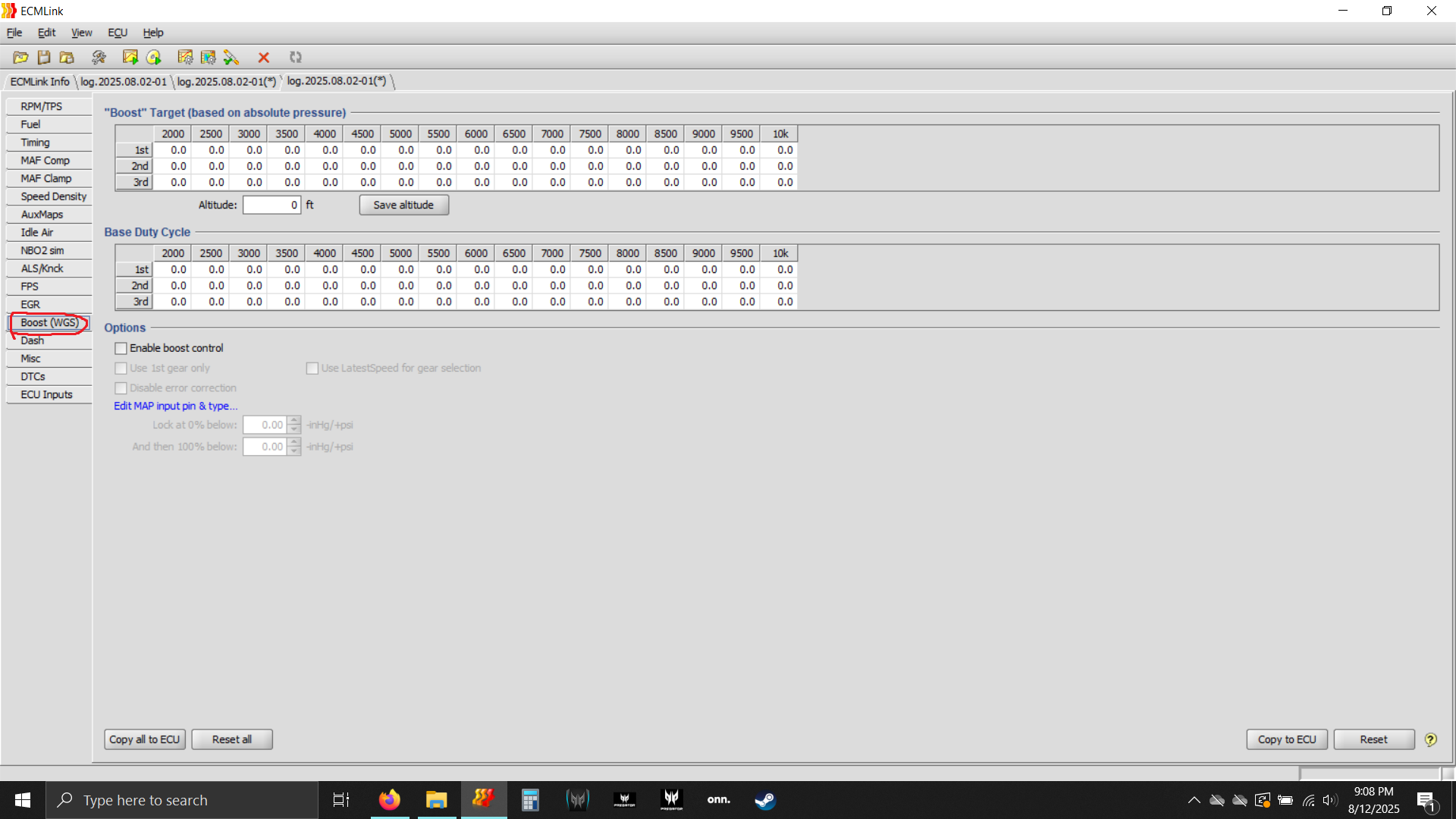Click the Lock at 0% below input field
The width and height of the screenshot is (1456, 819).
(x=265, y=425)
